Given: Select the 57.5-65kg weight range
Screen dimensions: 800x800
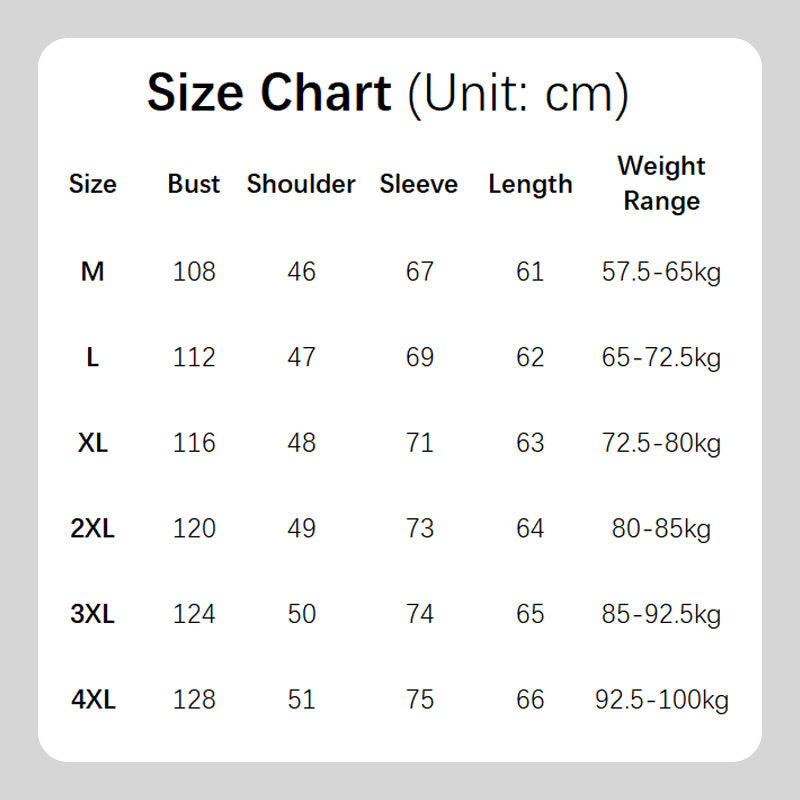Looking at the screenshot, I should pyautogui.click(x=661, y=271).
